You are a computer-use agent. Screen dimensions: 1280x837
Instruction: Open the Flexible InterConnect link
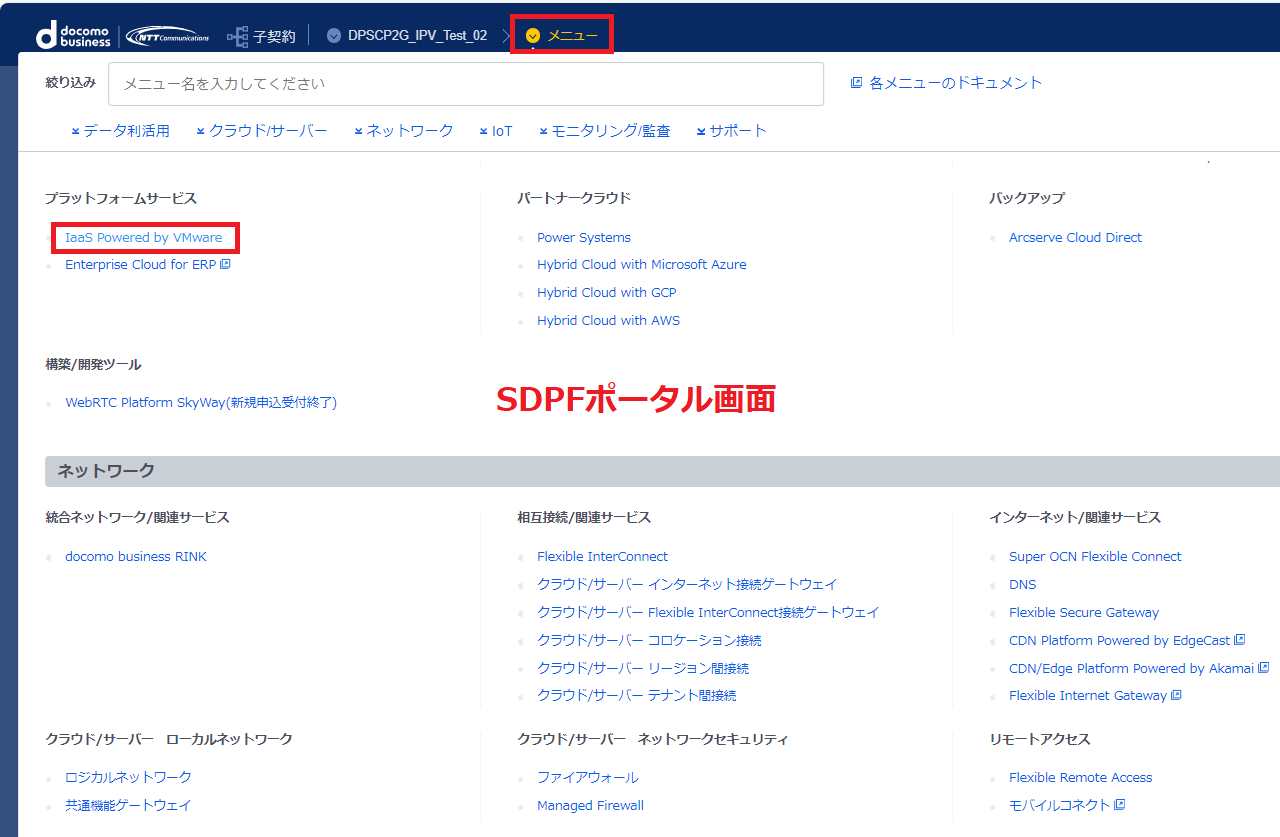[x=602, y=557]
